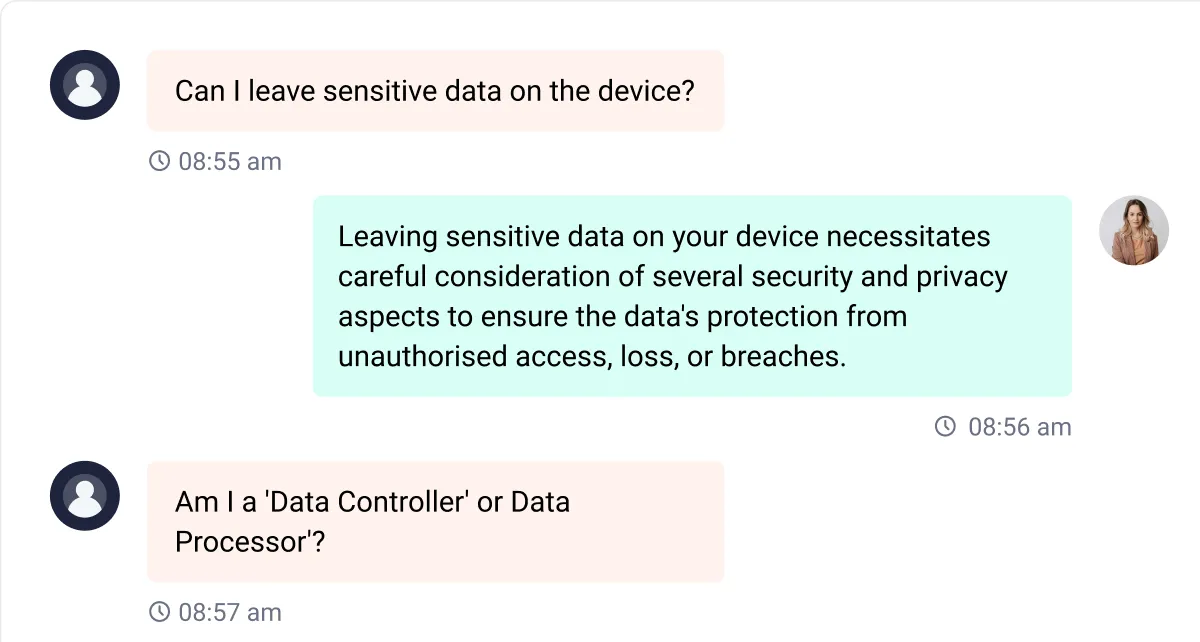Click the person silhouette inside the bottom avatar circle
1200x642 pixels.
tap(84, 495)
